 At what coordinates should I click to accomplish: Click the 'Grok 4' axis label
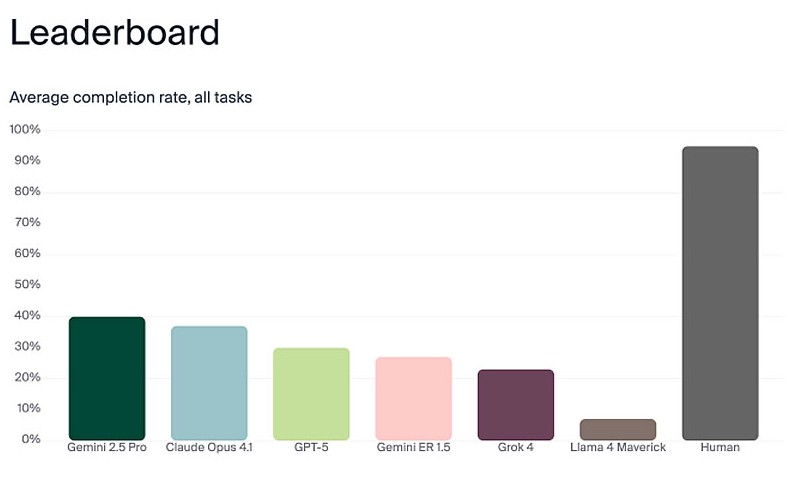coord(515,447)
